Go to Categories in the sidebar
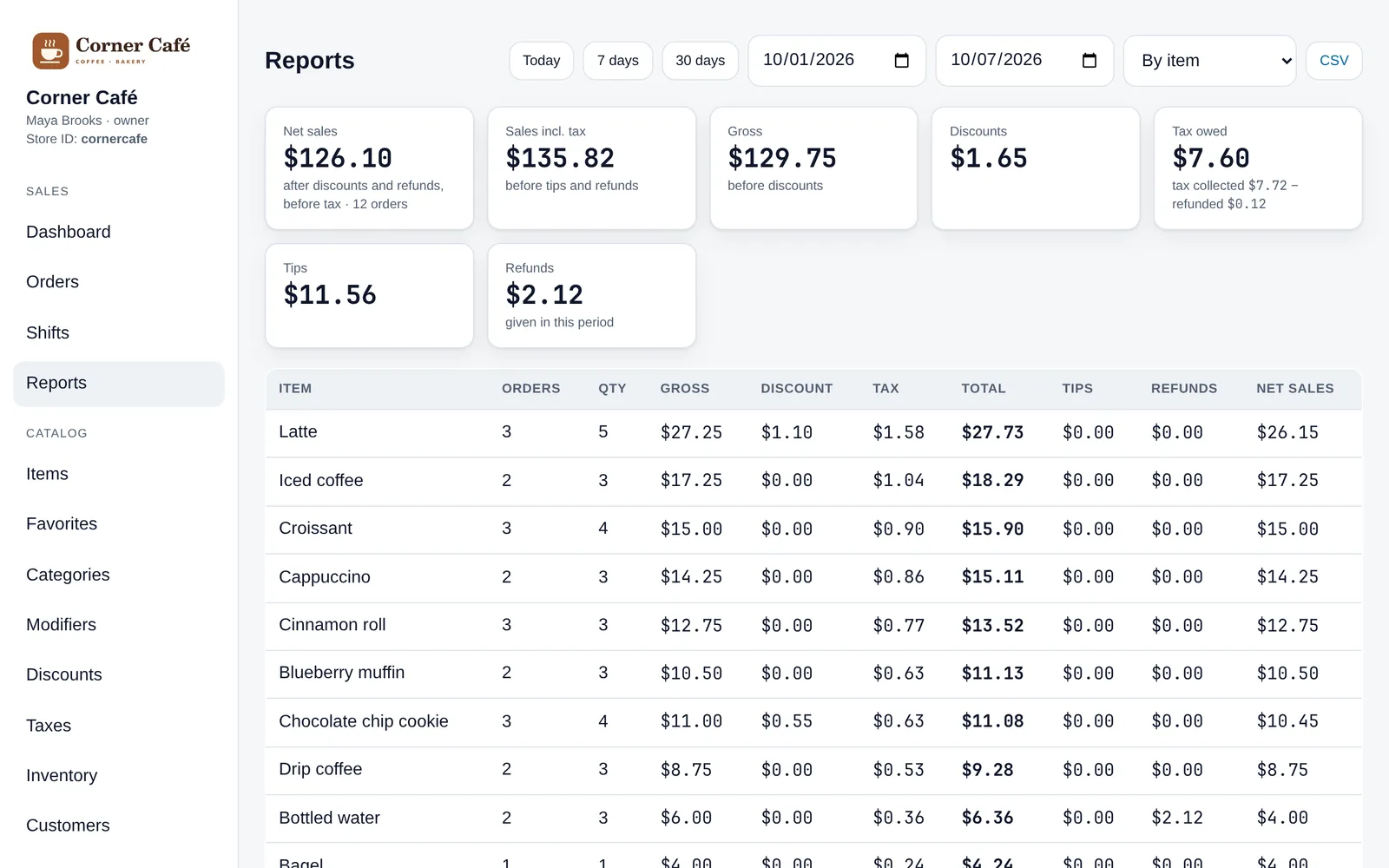Image resolution: width=1389 pixels, height=868 pixels. 119,575
